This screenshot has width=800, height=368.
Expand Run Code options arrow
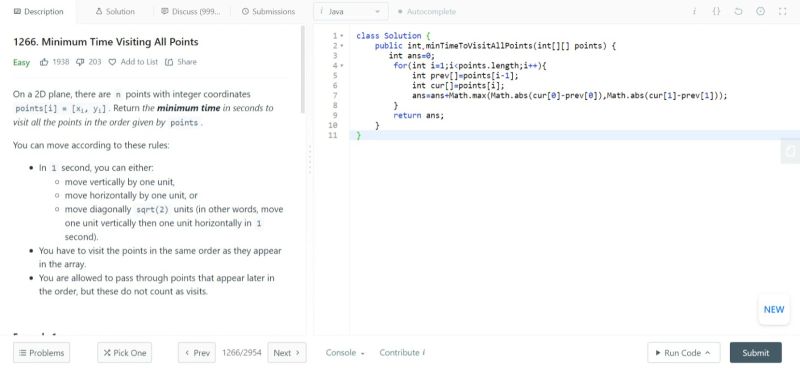(x=707, y=353)
